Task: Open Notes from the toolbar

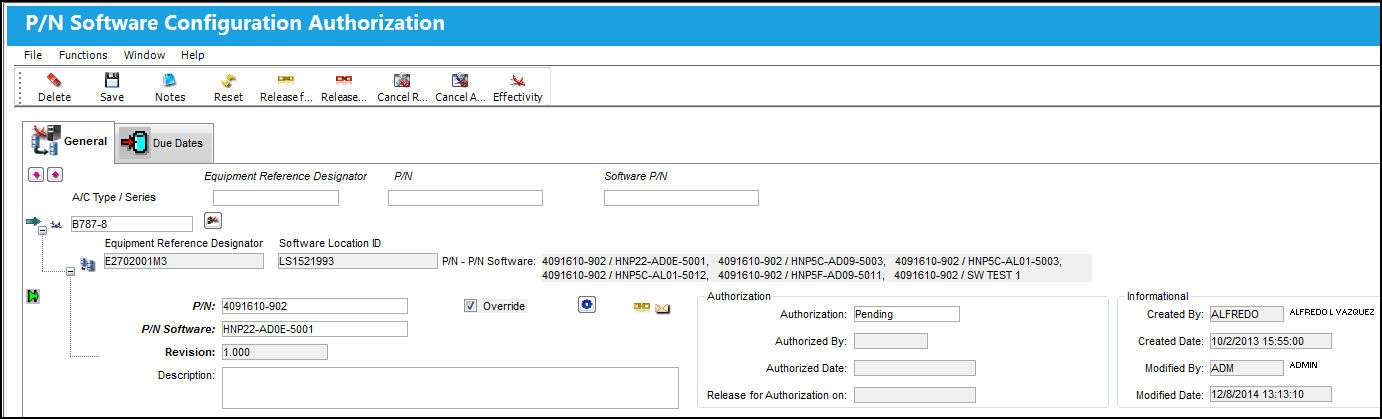Action: (170, 80)
